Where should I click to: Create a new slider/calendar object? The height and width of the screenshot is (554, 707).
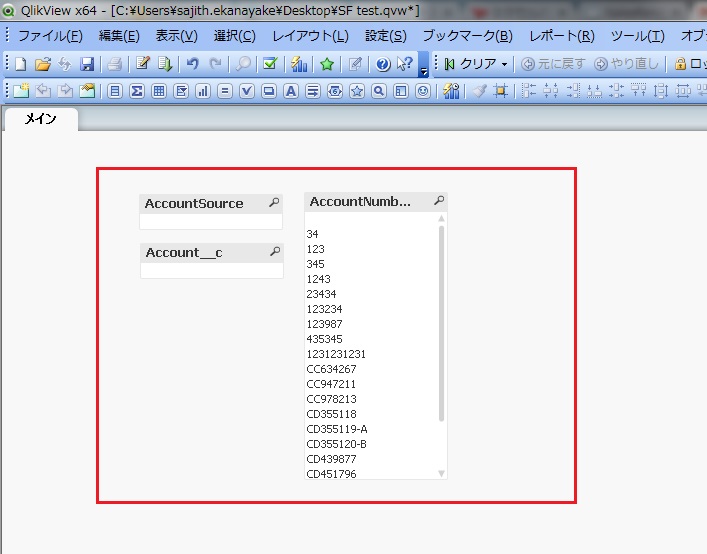coord(335,92)
